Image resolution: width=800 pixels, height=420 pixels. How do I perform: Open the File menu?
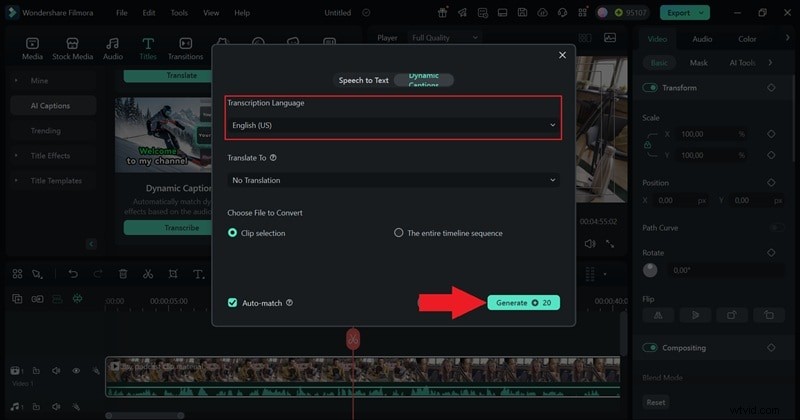point(121,13)
